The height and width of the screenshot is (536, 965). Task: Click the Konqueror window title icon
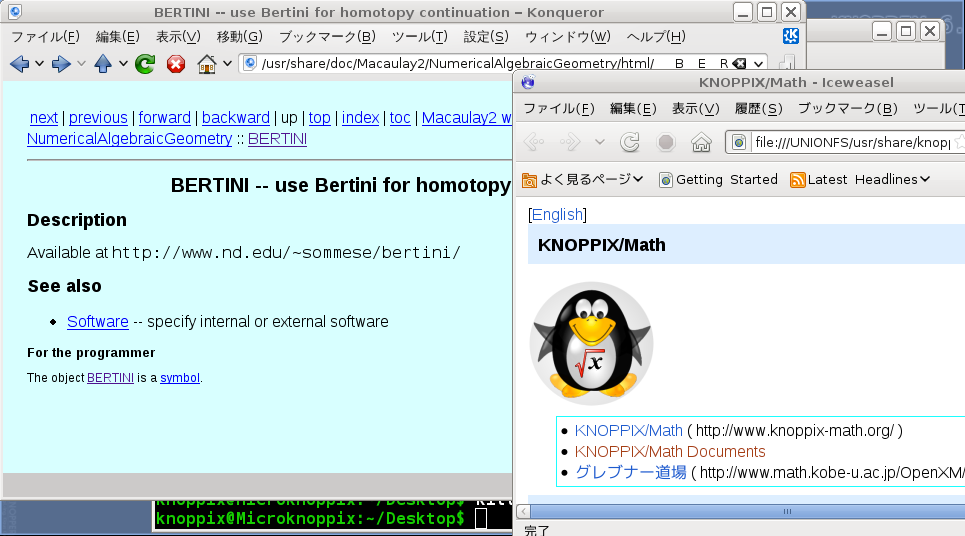15,12
